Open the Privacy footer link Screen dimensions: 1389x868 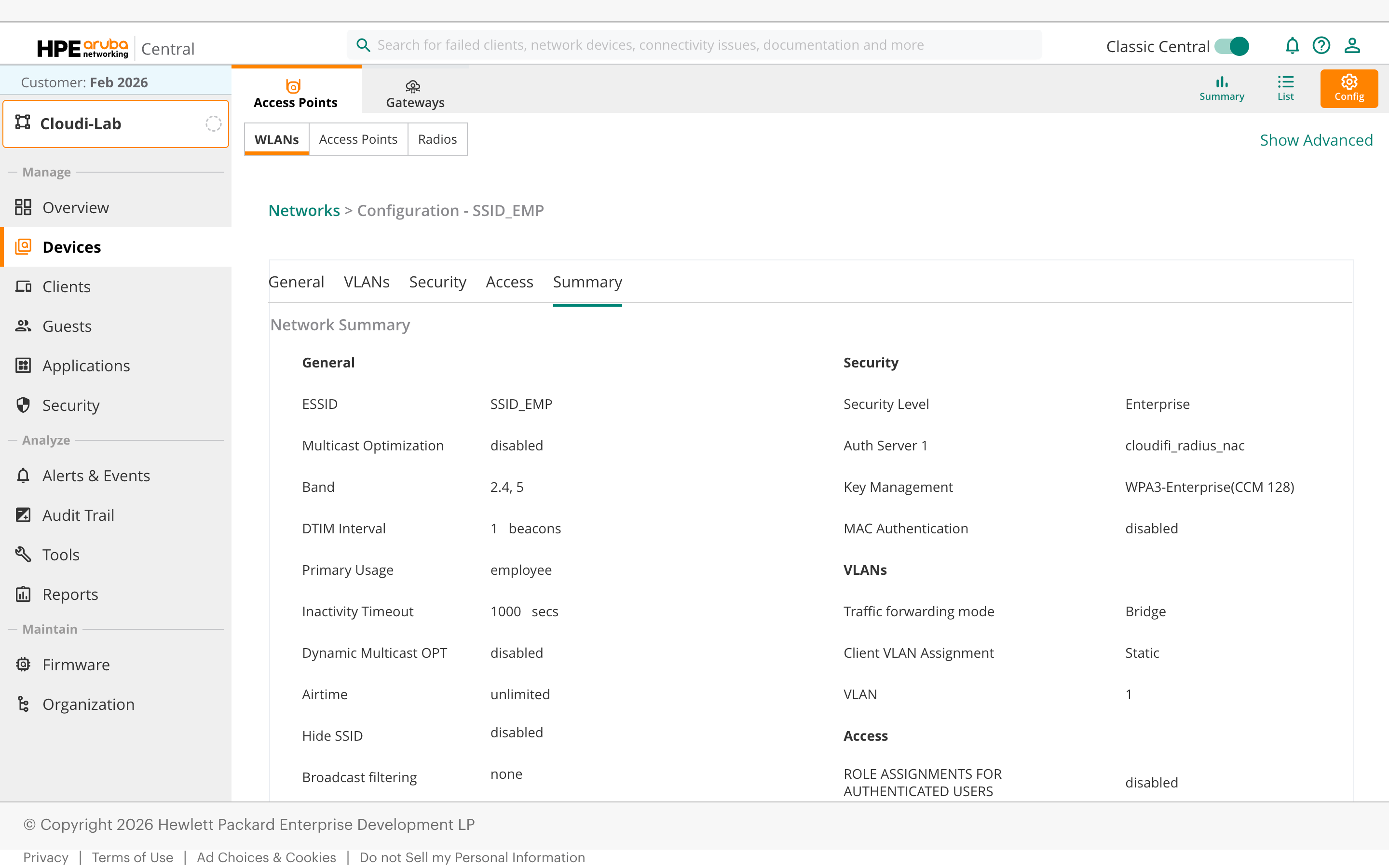(x=45, y=856)
